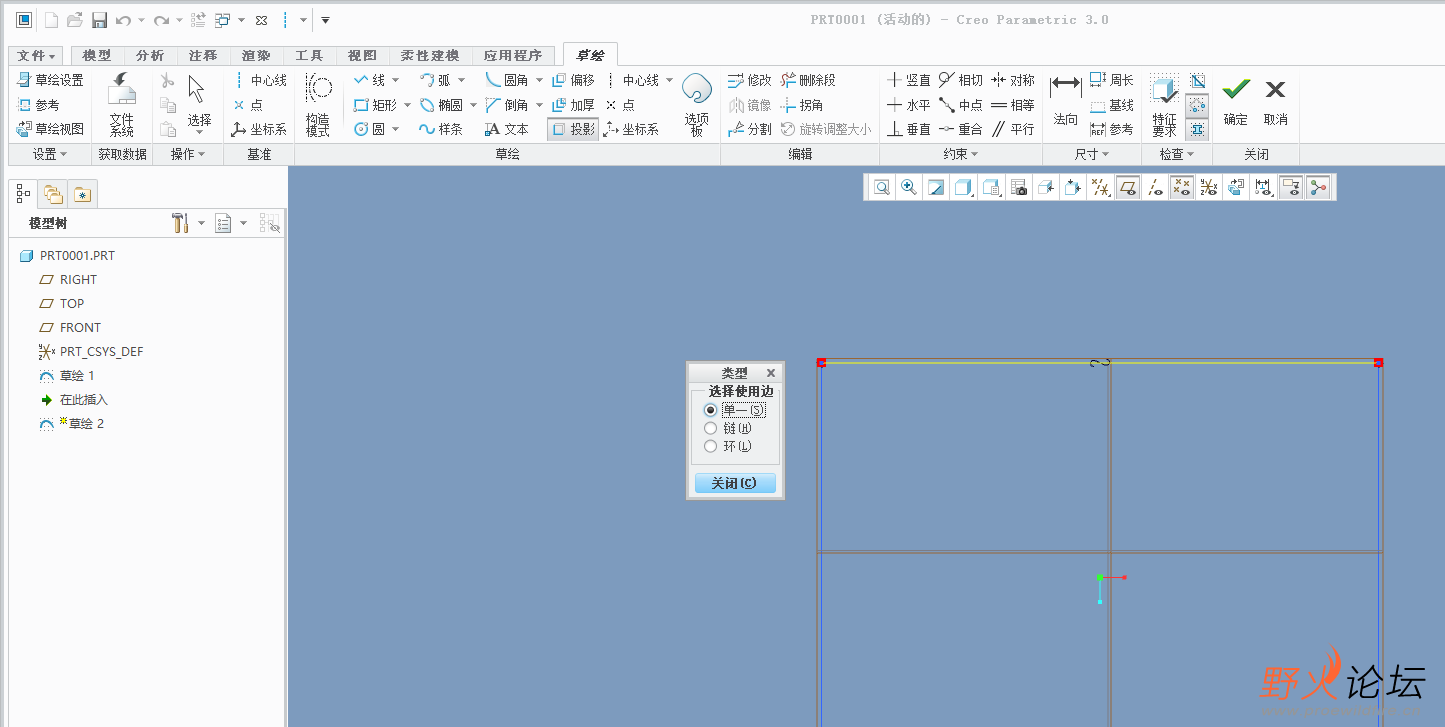This screenshot has height=727, width=1445.
Task: Select the Single edge radio button
Action: click(711, 410)
